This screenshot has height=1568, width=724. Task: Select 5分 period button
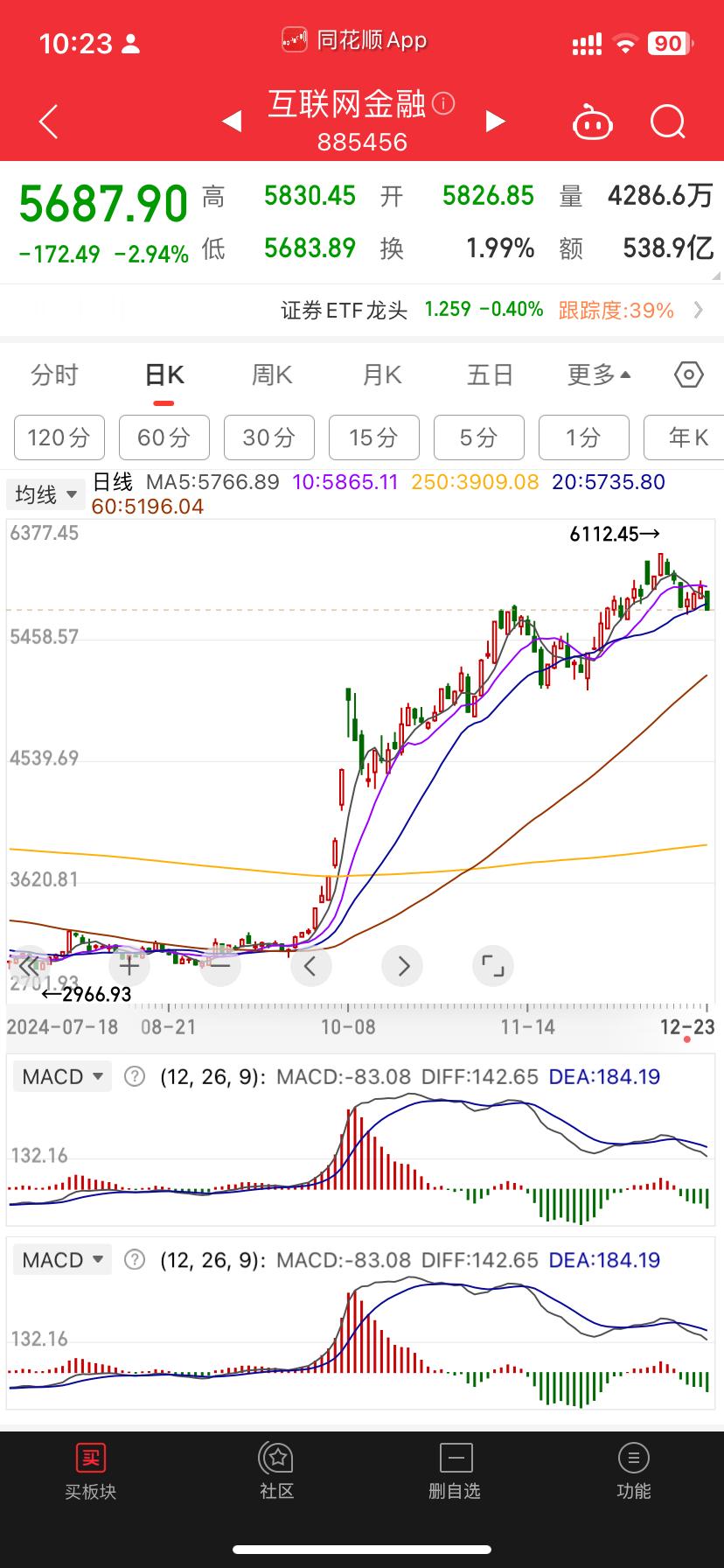tap(479, 437)
